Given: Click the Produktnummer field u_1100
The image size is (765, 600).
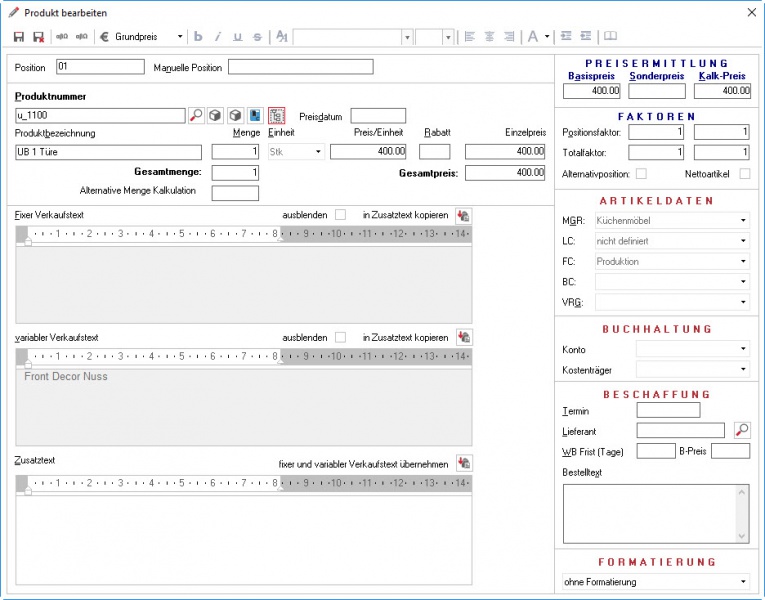Looking at the screenshot, I should pyautogui.click(x=100, y=116).
